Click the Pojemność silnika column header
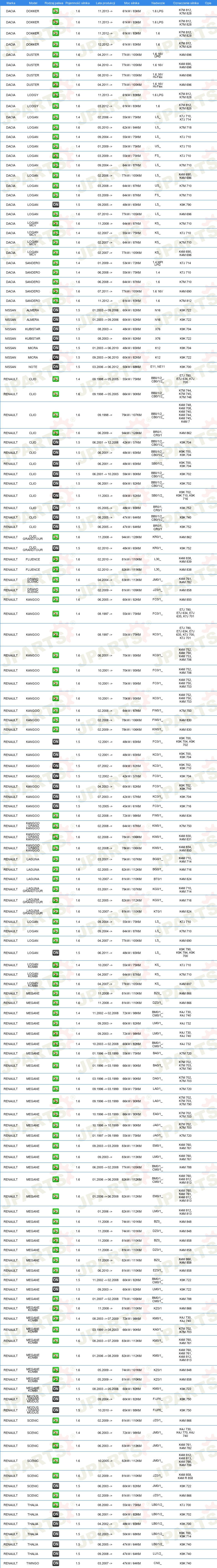 coord(78,2)
